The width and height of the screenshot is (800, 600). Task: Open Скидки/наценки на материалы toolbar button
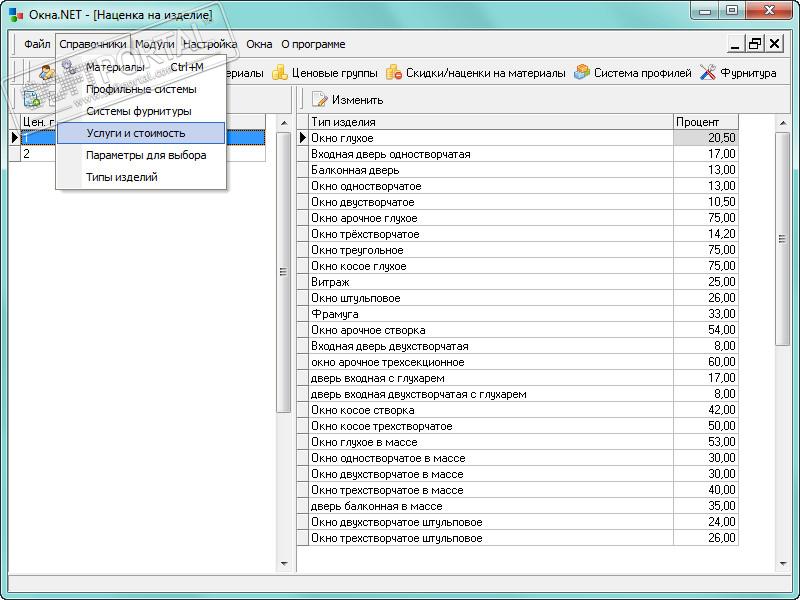(476, 72)
